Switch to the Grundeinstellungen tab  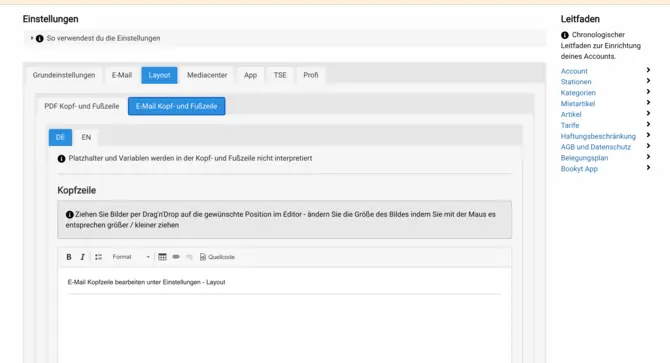64,75
